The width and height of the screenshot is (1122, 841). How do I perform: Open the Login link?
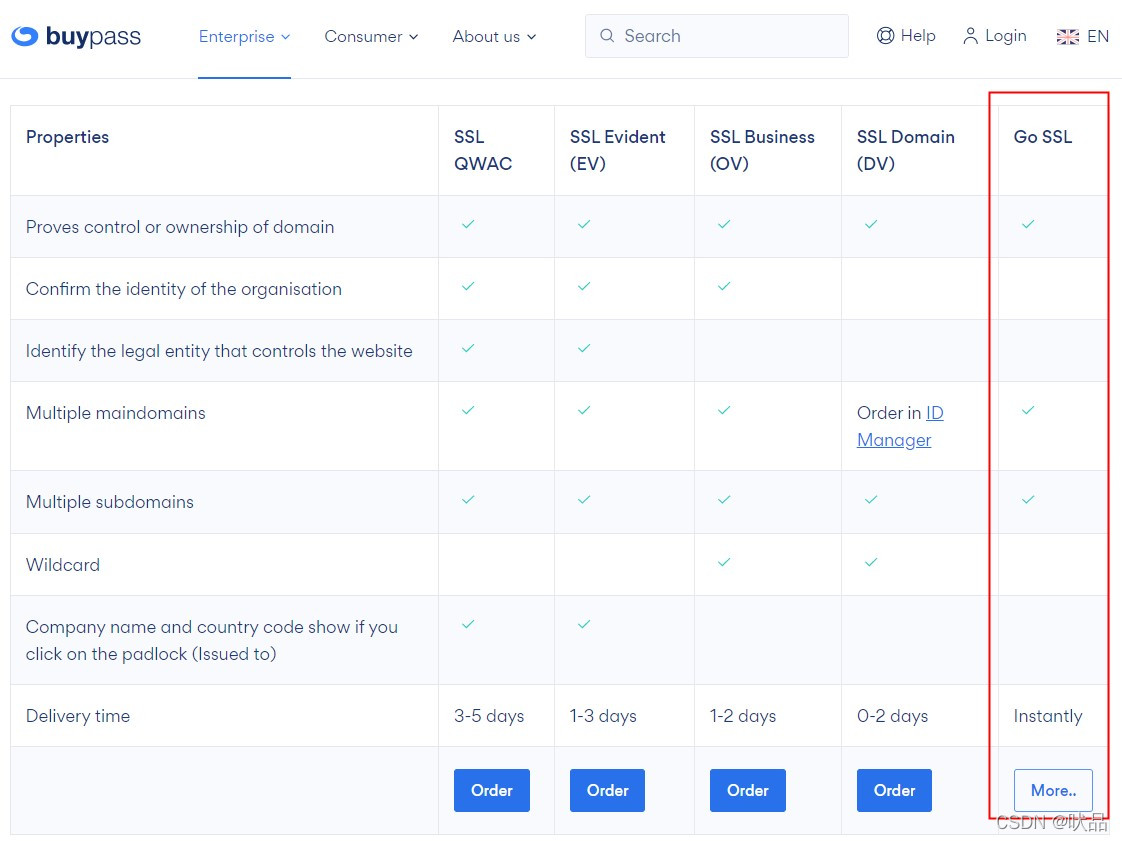[995, 36]
